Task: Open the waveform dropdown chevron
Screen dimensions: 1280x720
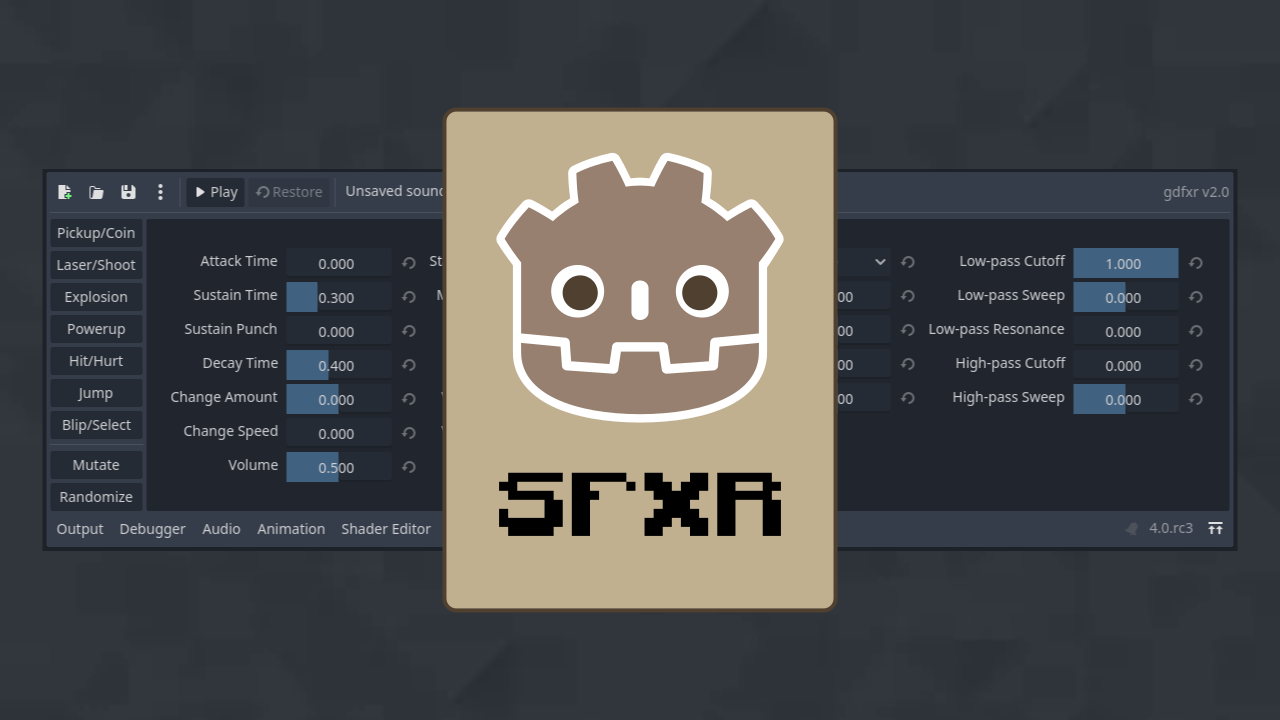Action: 880,262
